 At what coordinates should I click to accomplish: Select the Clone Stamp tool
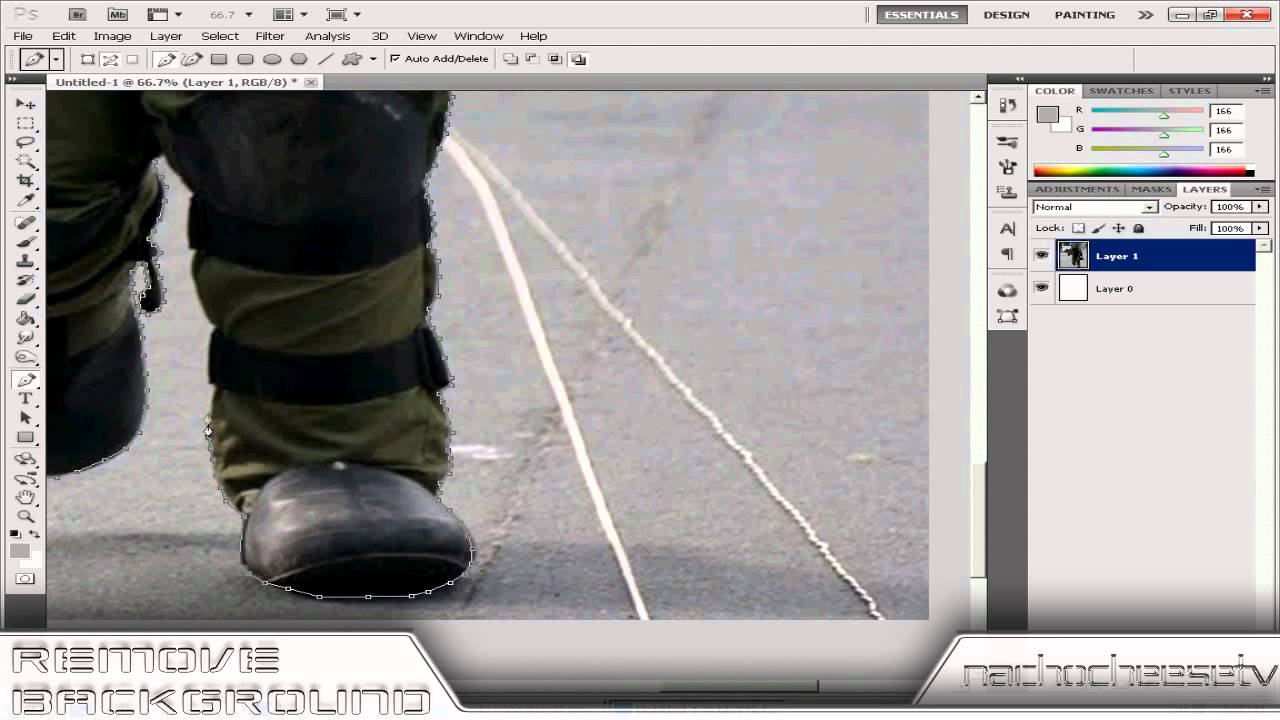click(x=26, y=261)
